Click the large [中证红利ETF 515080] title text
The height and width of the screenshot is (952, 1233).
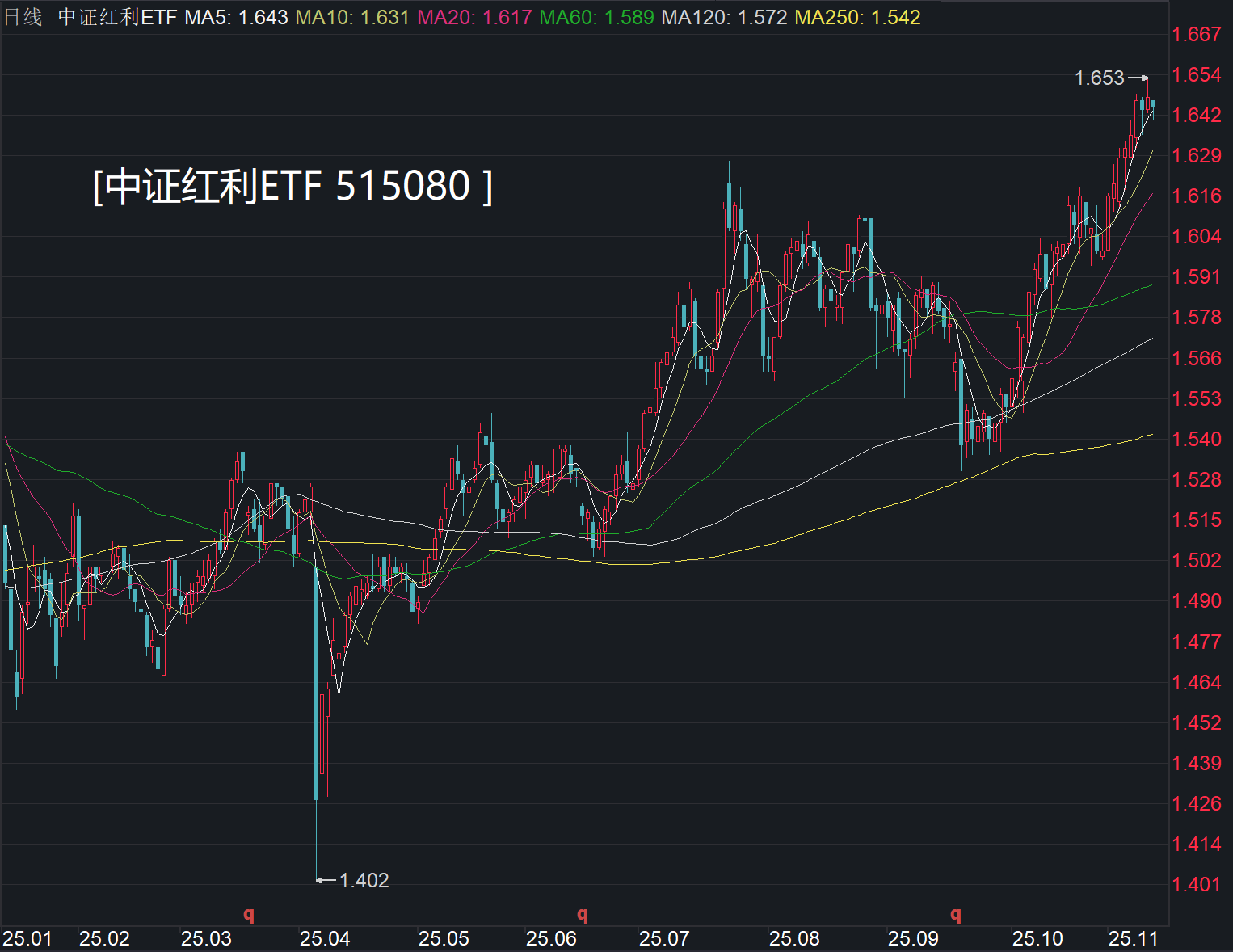292,186
